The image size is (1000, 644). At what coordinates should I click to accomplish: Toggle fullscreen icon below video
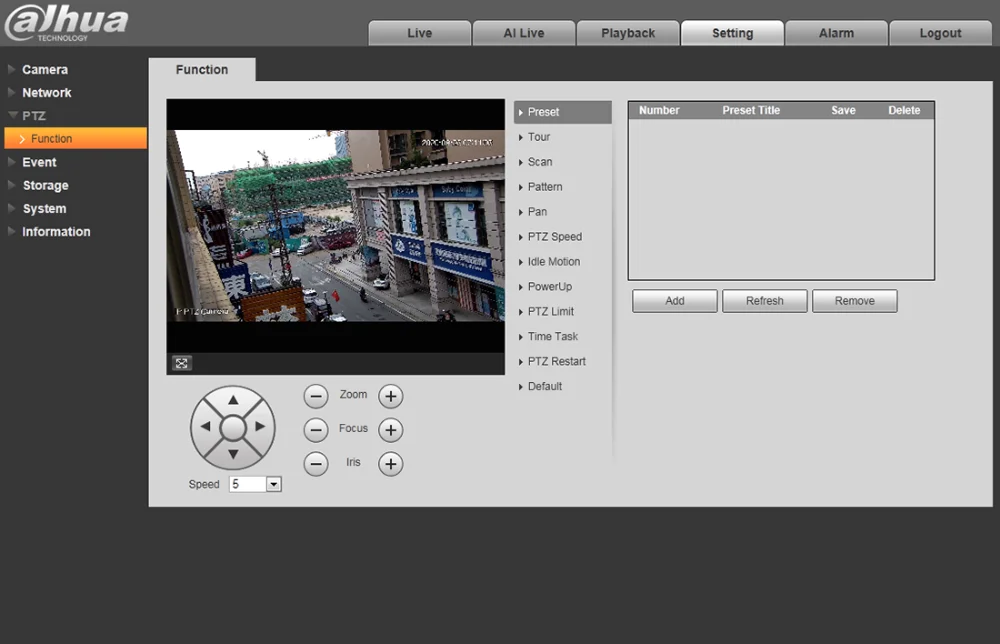182,363
